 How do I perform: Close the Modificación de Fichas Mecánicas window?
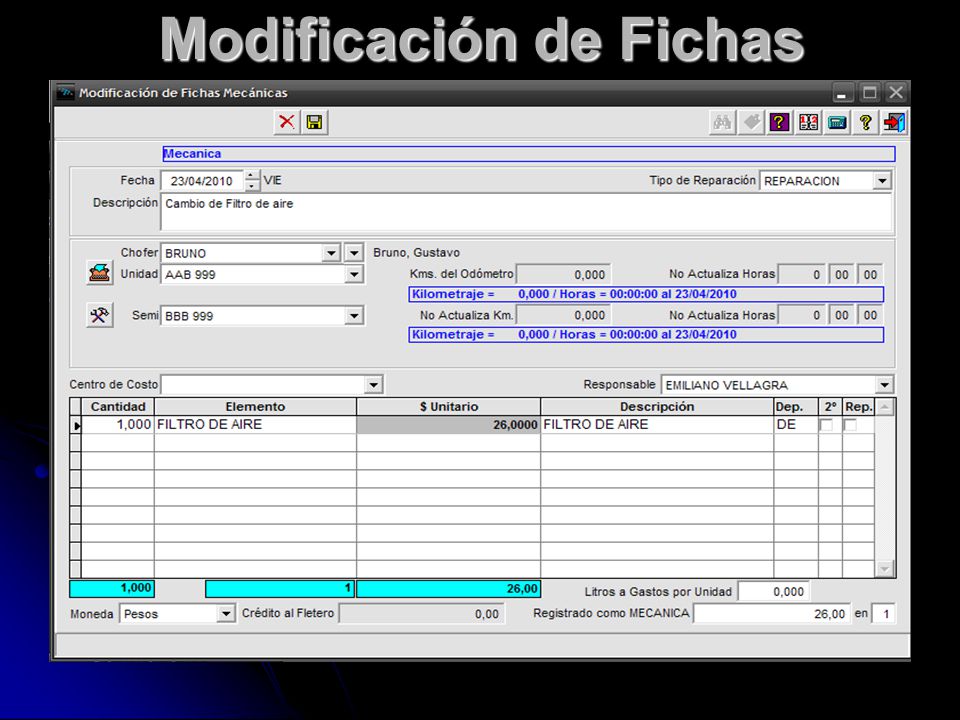point(896,93)
